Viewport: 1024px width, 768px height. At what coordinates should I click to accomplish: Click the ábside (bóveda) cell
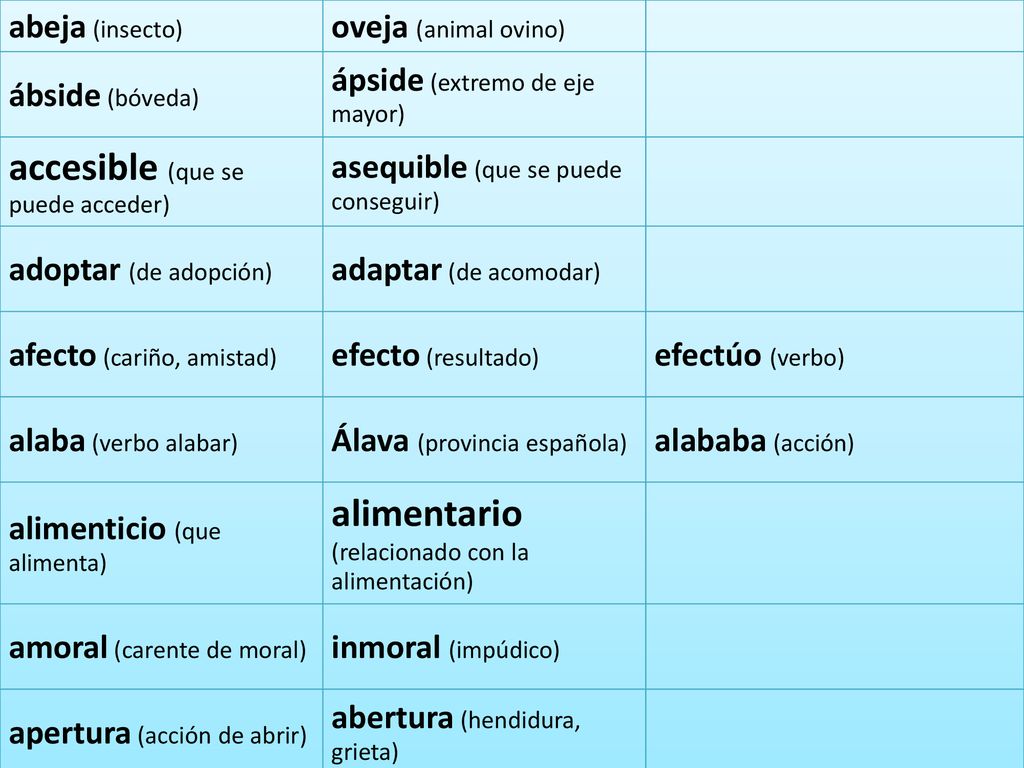(161, 95)
